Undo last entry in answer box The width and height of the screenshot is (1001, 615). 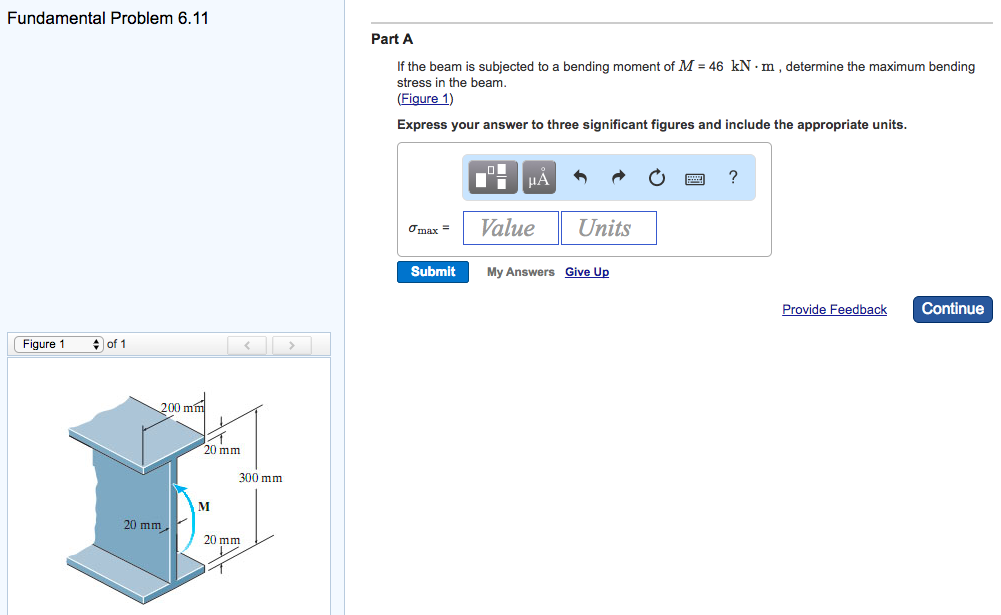coord(580,177)
